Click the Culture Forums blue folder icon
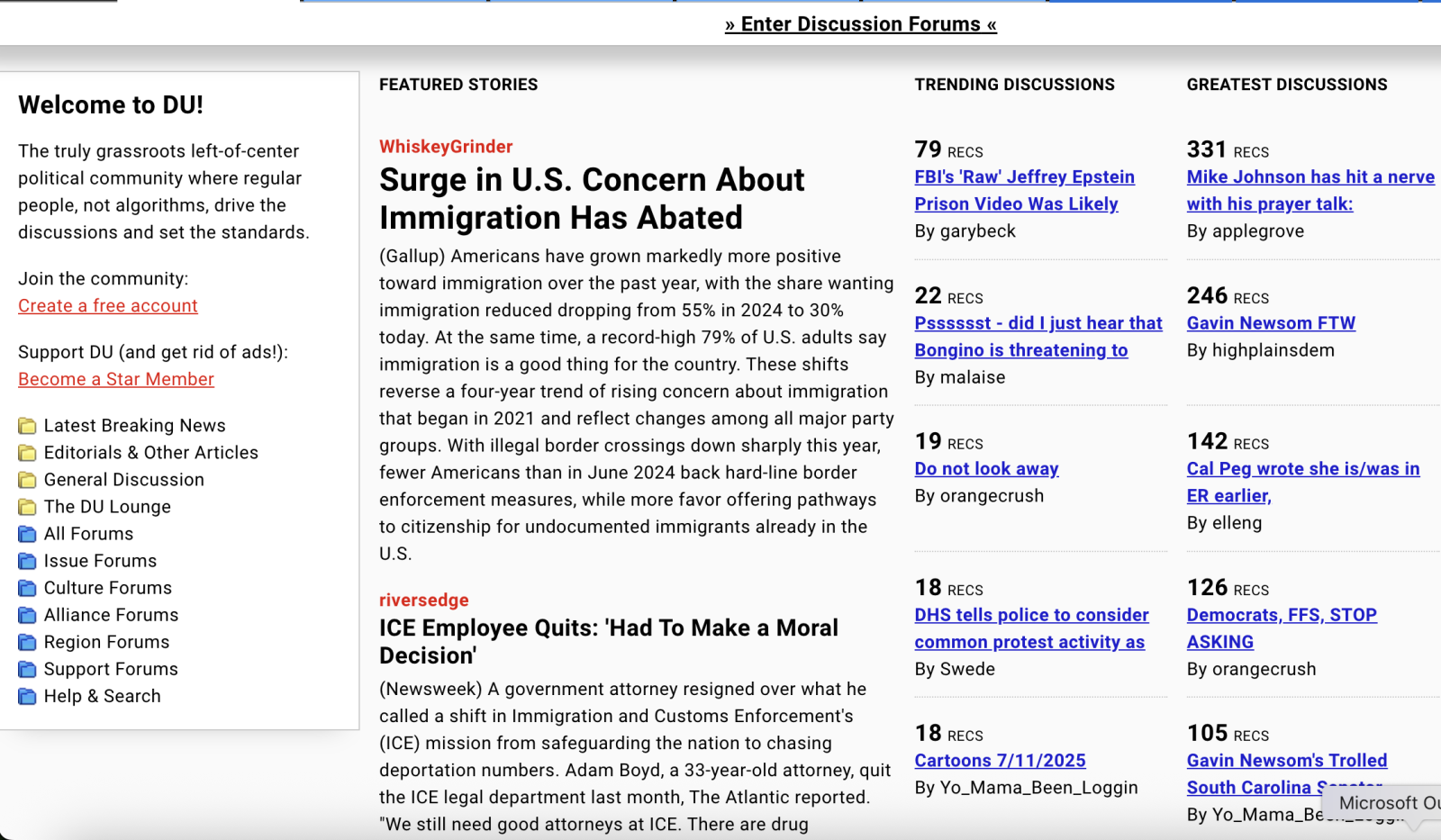The image size is (1441, 840). (28, 588)
